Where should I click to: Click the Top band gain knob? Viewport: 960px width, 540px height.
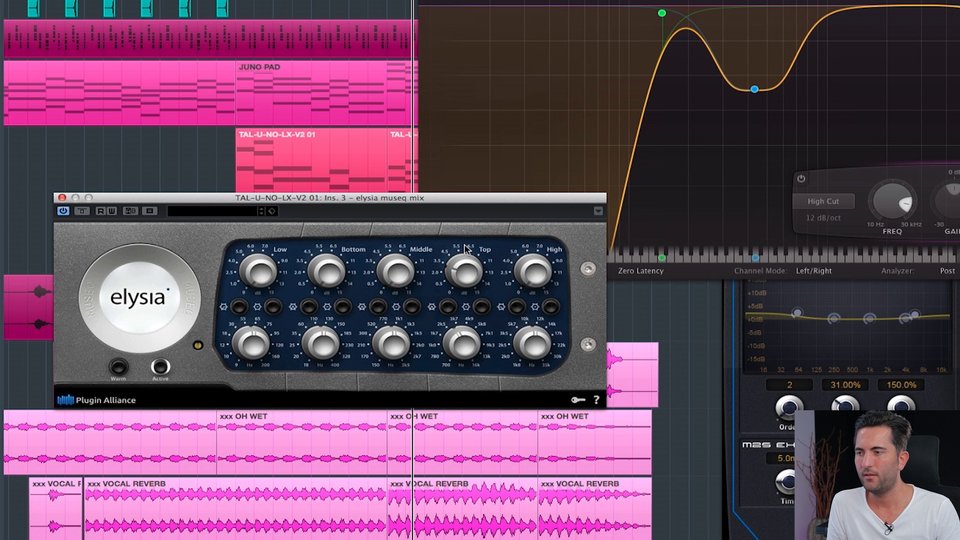(464, 271)
